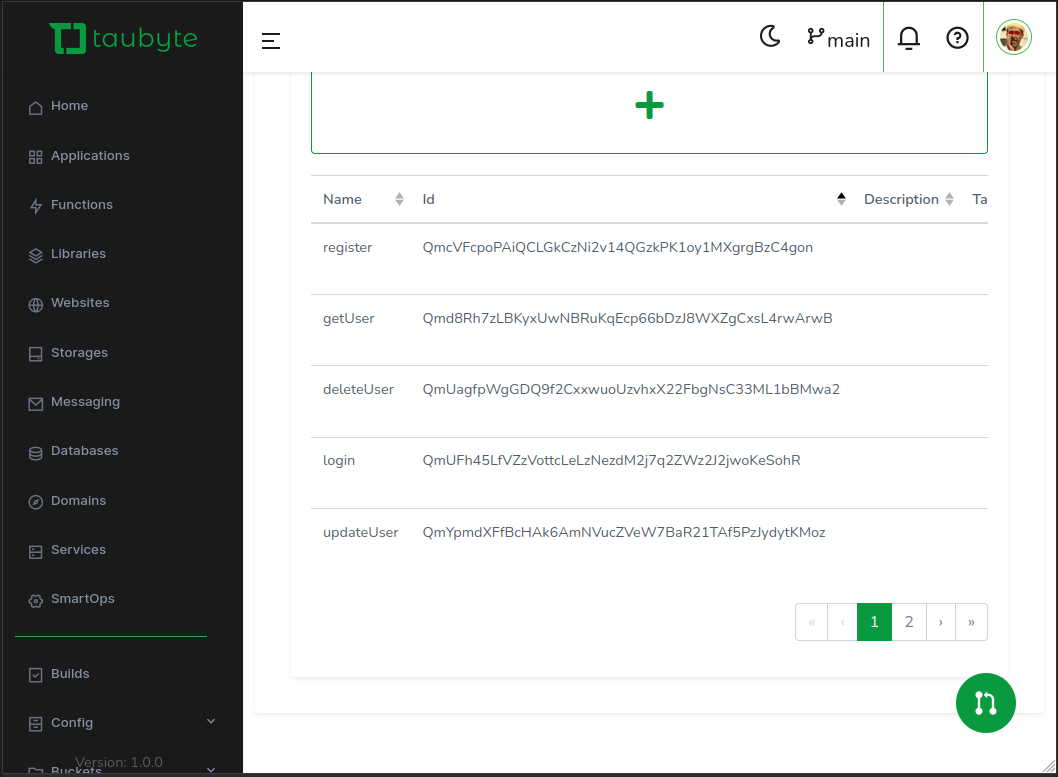The height and width of the screenshot is (777, 1058).
Task: Open Messaging in sidebar
Action: 85,402
